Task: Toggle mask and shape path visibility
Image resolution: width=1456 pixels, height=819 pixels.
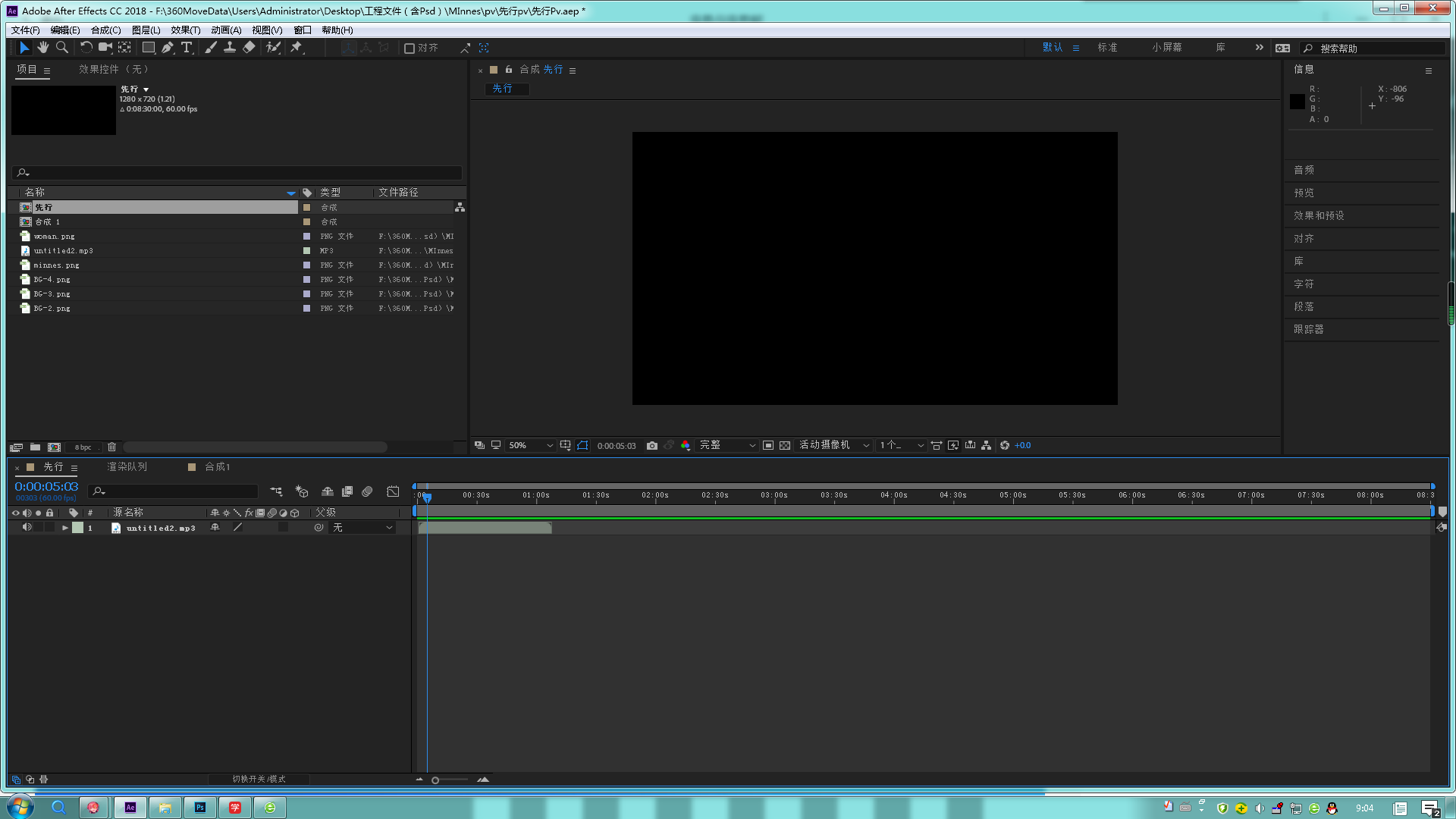Action: pos(582,446)
